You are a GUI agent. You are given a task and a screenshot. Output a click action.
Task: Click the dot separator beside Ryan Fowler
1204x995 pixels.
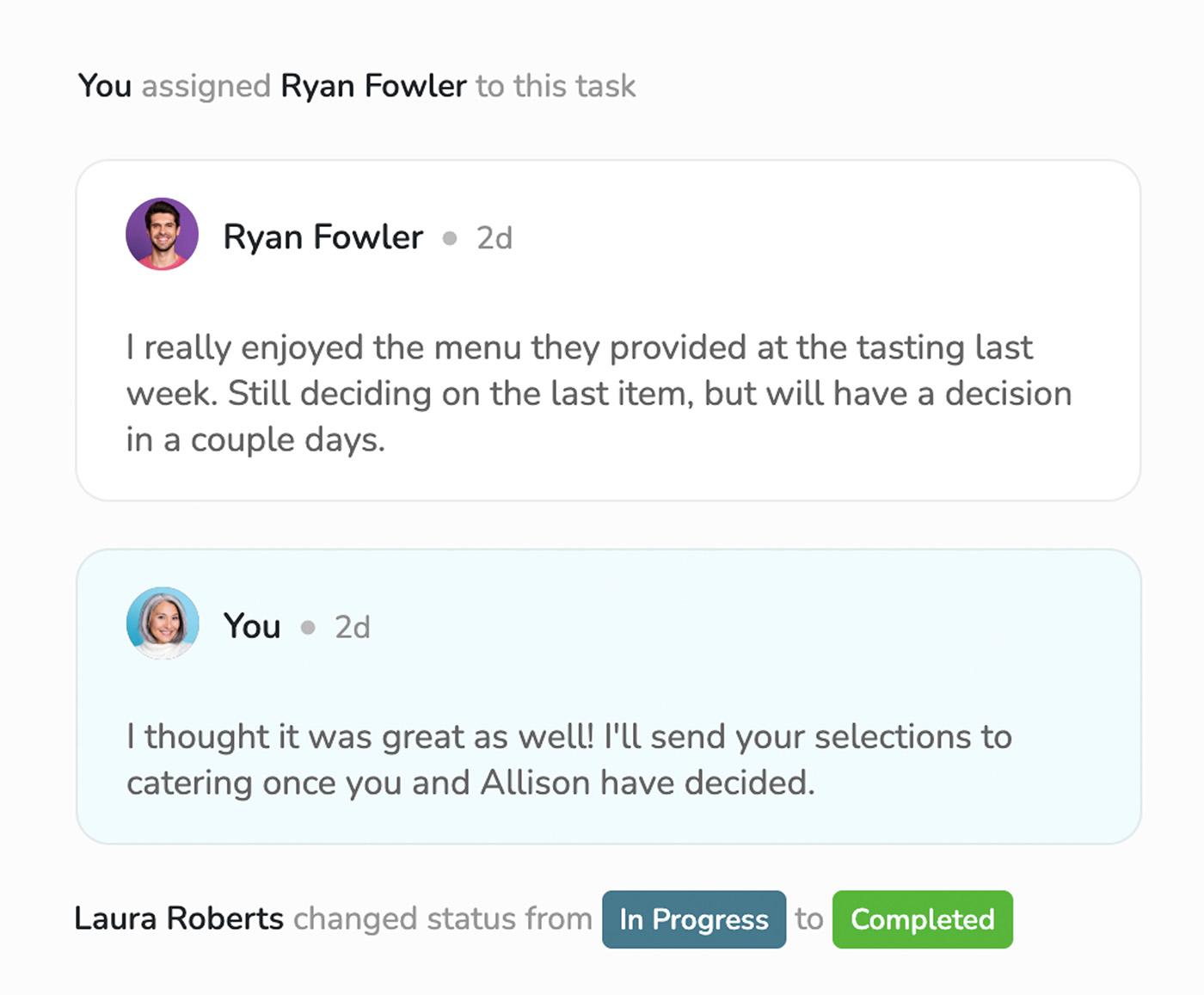pyautogui.click(x=450, y=238)
